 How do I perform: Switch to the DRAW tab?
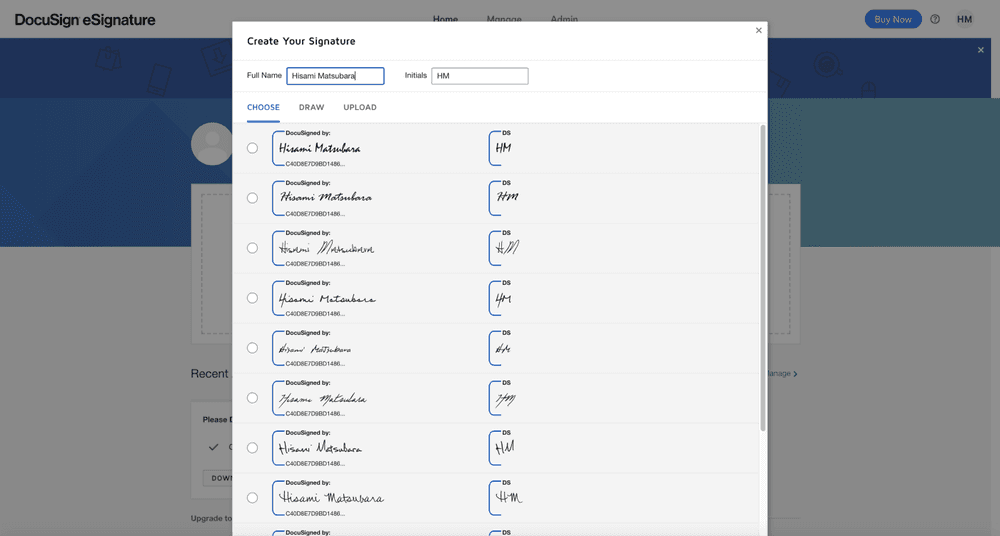pos(311,107)
